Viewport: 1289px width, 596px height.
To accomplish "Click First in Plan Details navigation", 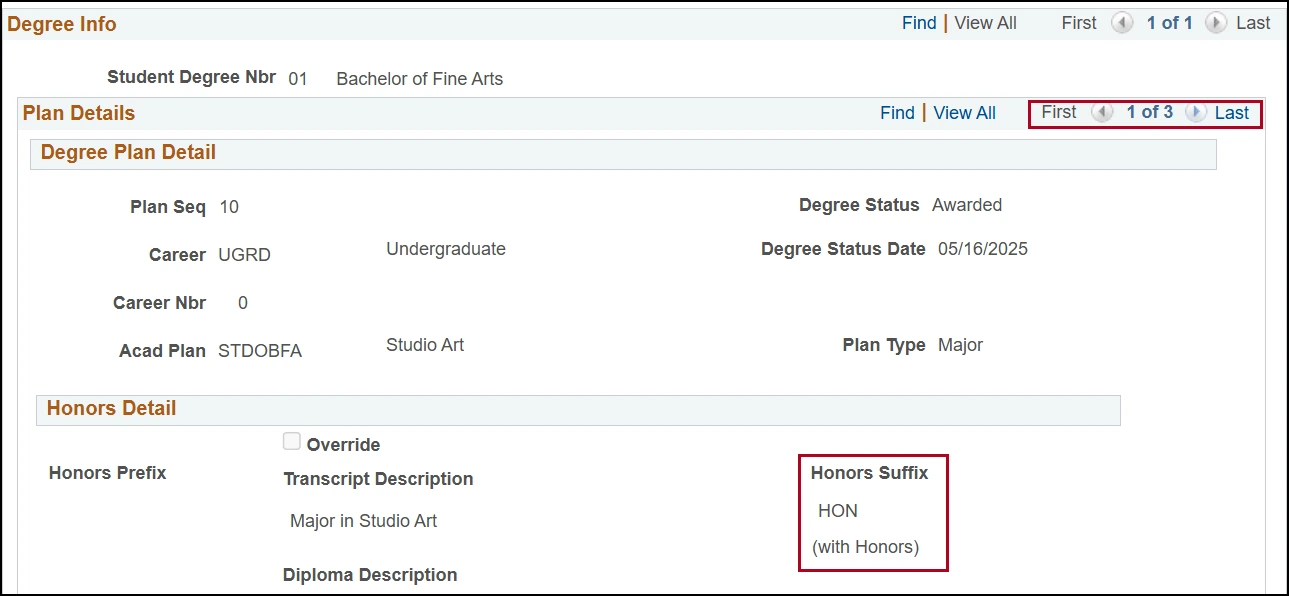I will 1059,112.
